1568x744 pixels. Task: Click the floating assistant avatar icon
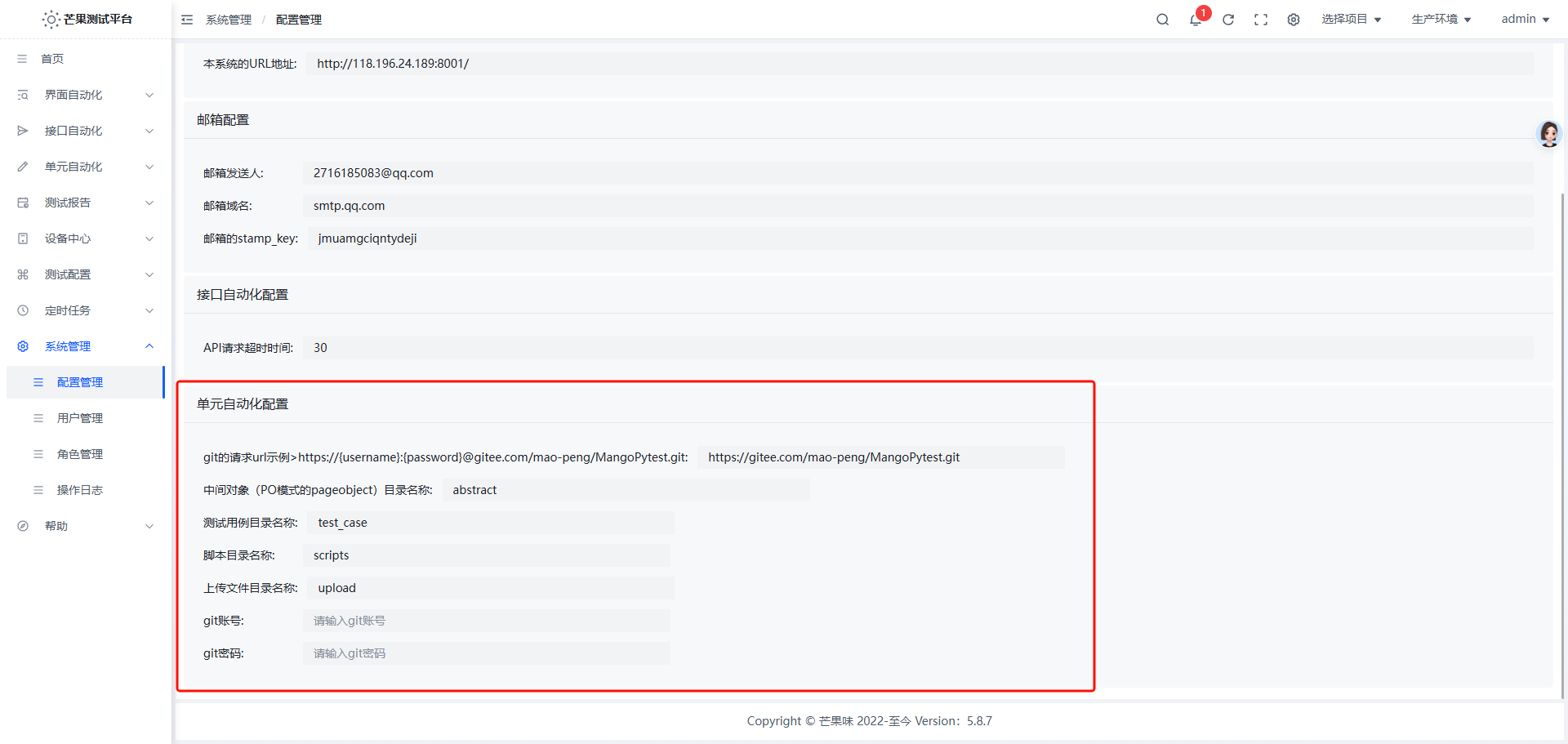pos(1548,134)
